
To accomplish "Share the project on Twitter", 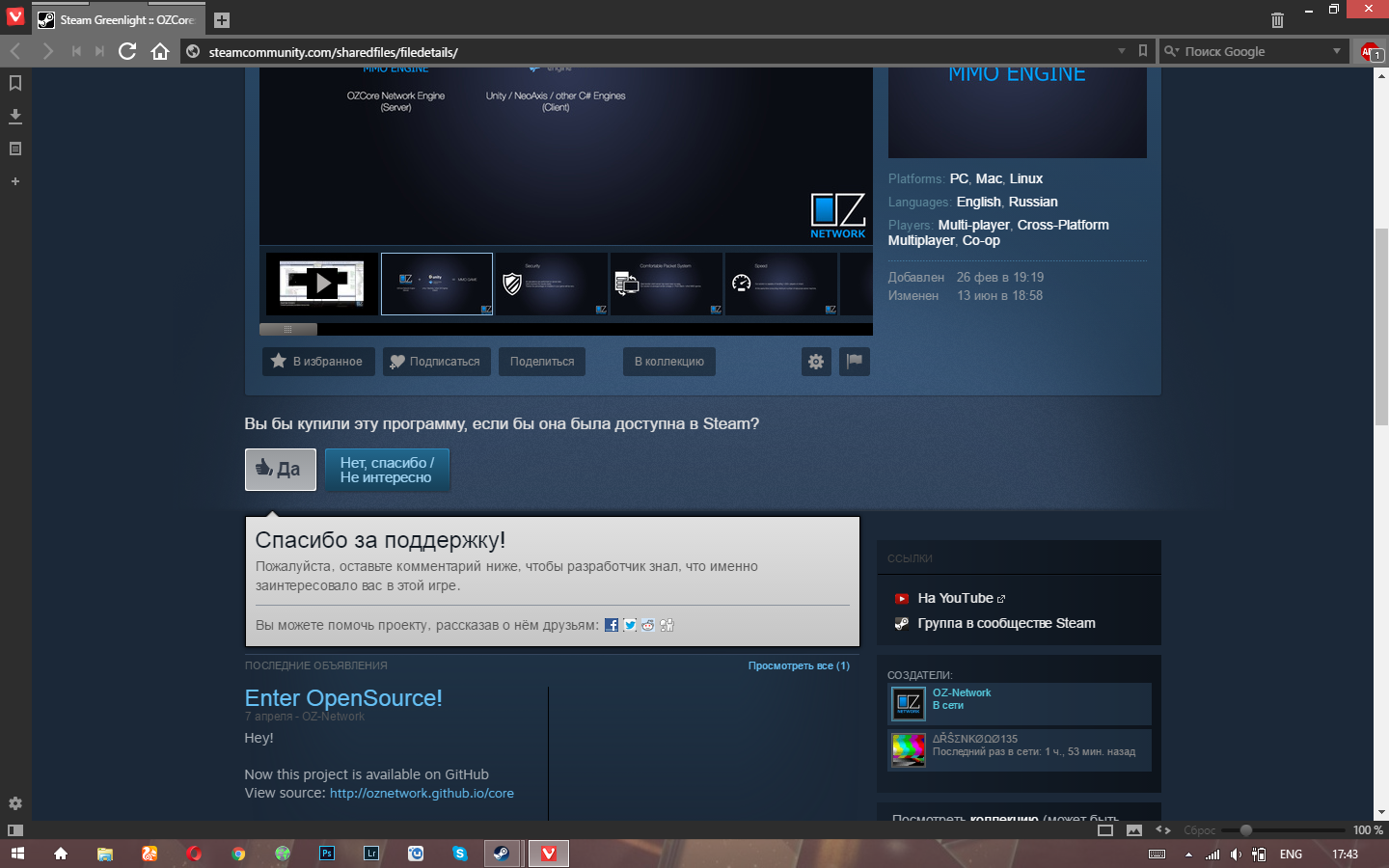I will [630, 625].
